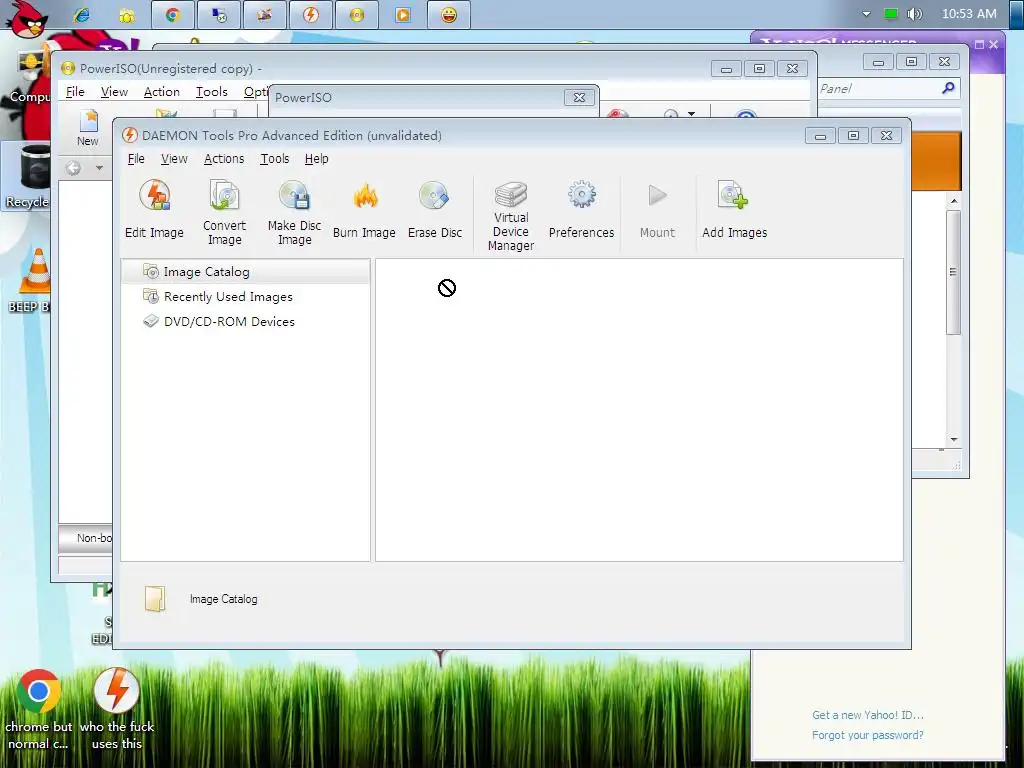Switch to PowerISO disc taskbar button
Screen dimensions: 1024x768
pyautogui.click(x=357, y=15)
